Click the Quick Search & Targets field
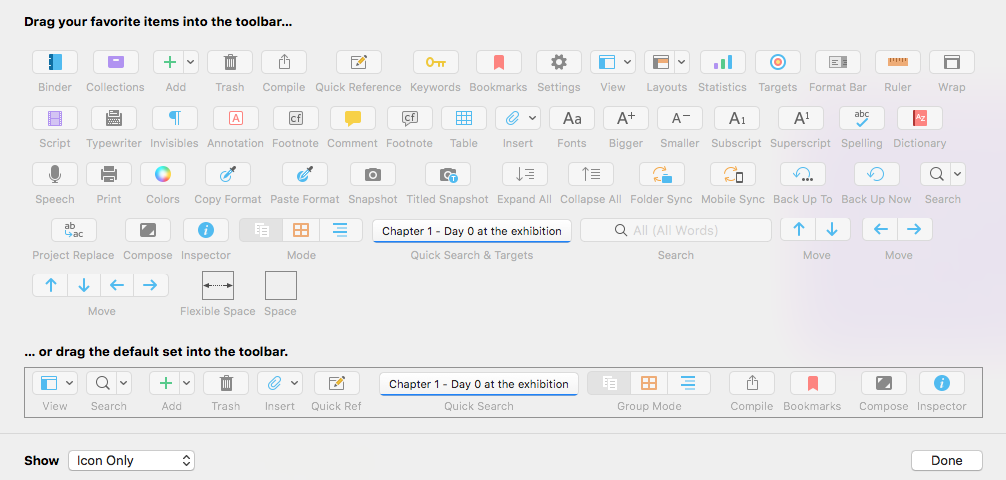 (472, 230)
